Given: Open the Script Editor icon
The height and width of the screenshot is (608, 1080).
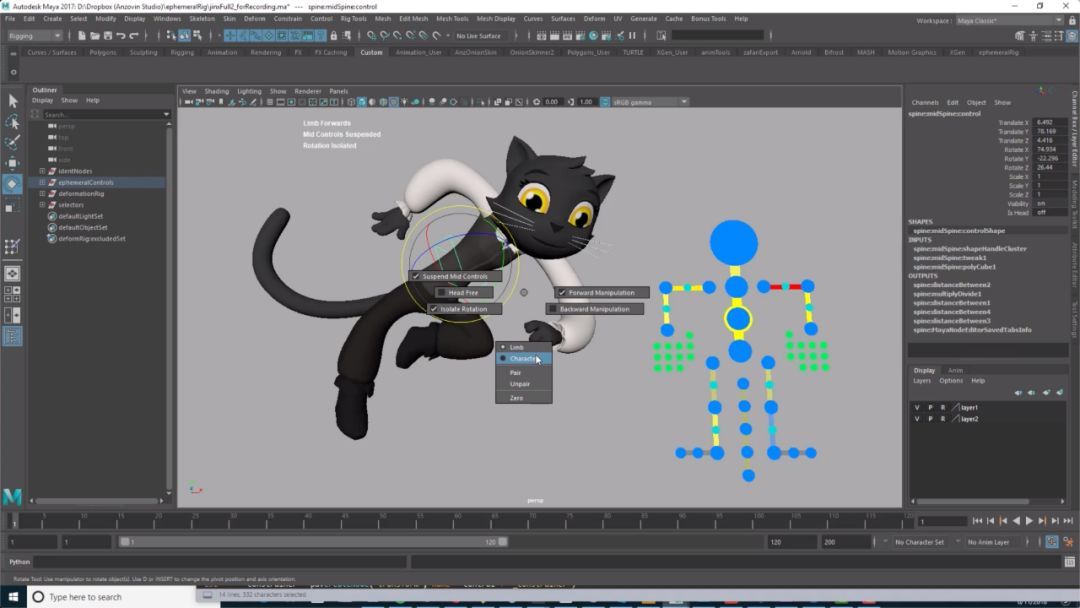Looking at the screenshot, I should [x=1070, y=562].
